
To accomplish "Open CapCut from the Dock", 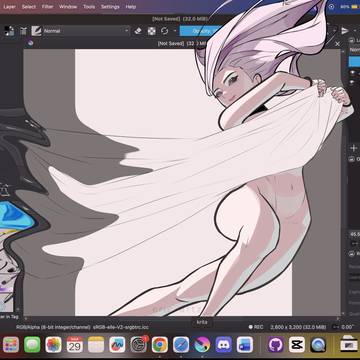I will [x=297, y=345].
